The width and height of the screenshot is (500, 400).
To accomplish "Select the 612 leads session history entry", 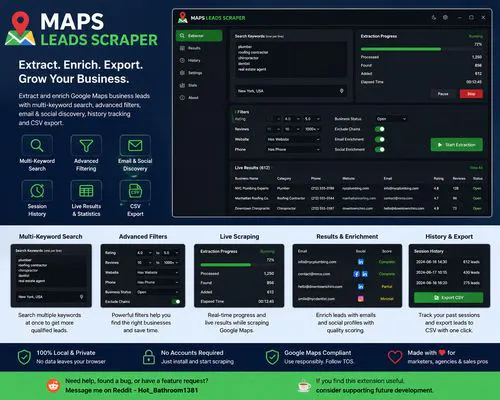I will click(449, 262).
